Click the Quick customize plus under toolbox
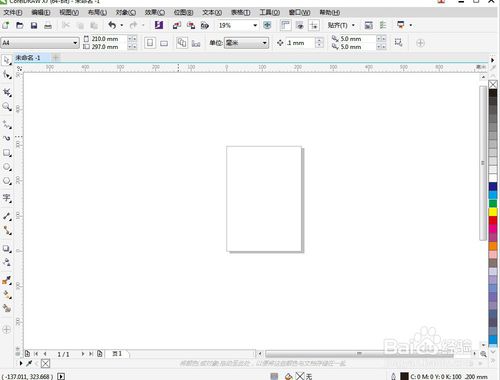The width and height of the screenshot is (500, 380). click(6, 330)
